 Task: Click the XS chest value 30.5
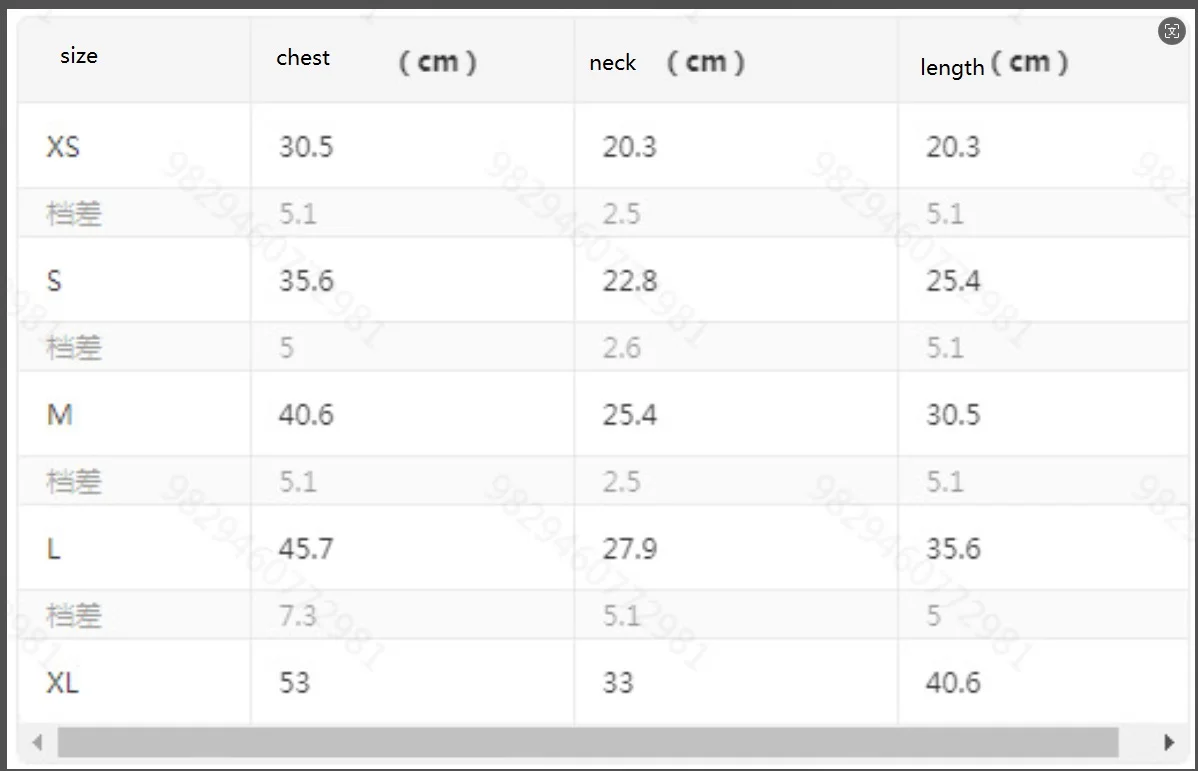(306, 147)
